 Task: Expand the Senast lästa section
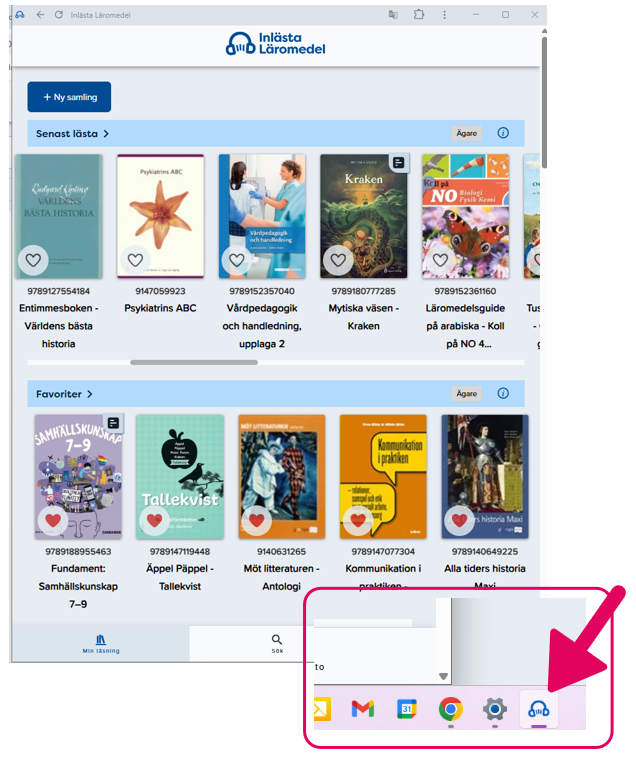click(72, 133)
